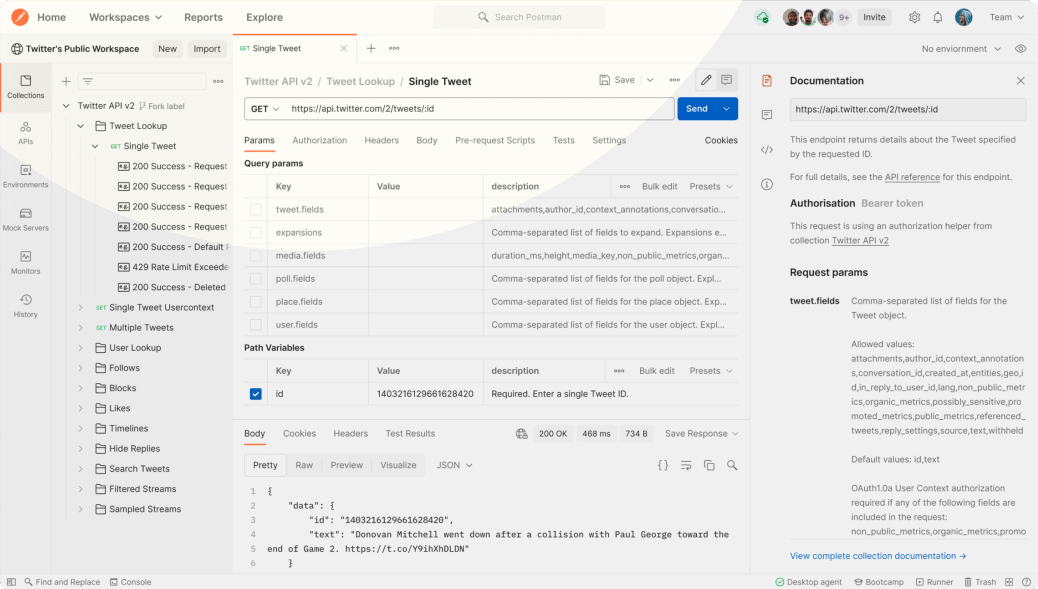Open the Postman Console
1038x589 pixels.
pos(130,581)
